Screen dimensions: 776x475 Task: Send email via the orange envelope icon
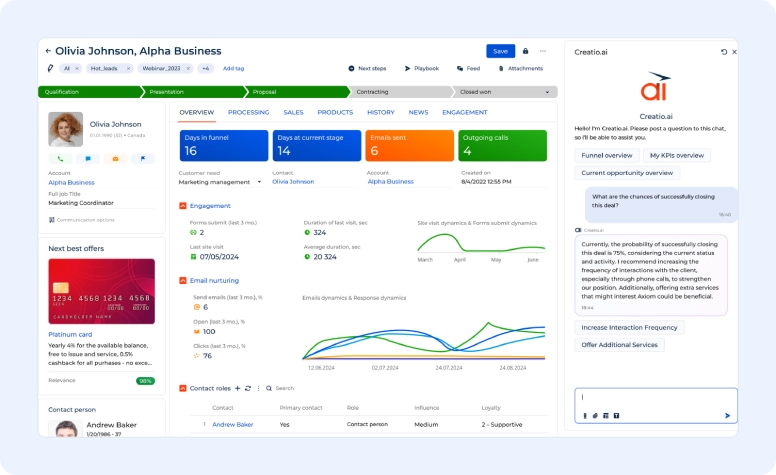[115, 158]
